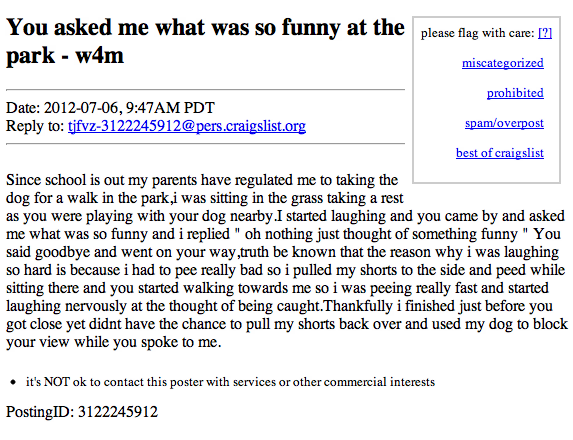Click the Date 2012-07-06 line

[110, 108]
